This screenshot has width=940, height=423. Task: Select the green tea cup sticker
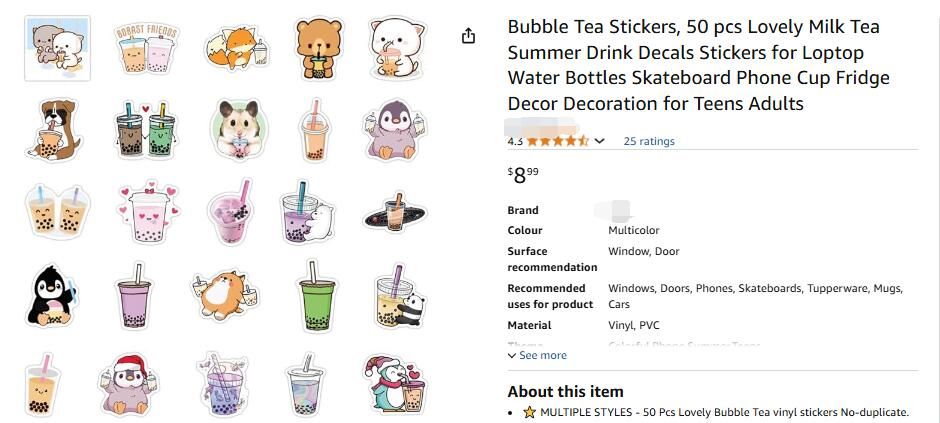coord(318,295)
